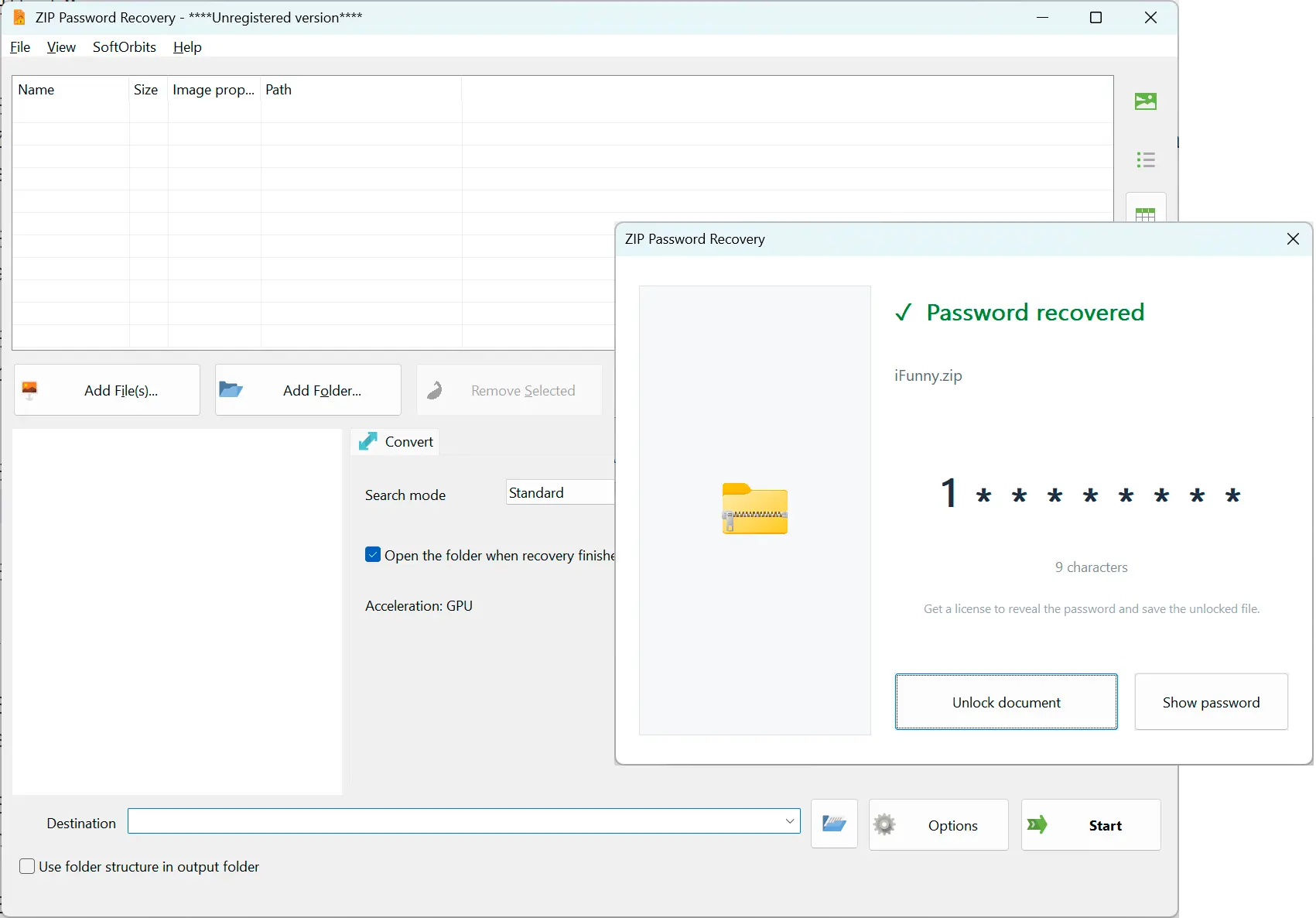Viewport: 1316px width, 918px height.
Task: Click Show password in recovery dialog
Action: [1211, 702]
